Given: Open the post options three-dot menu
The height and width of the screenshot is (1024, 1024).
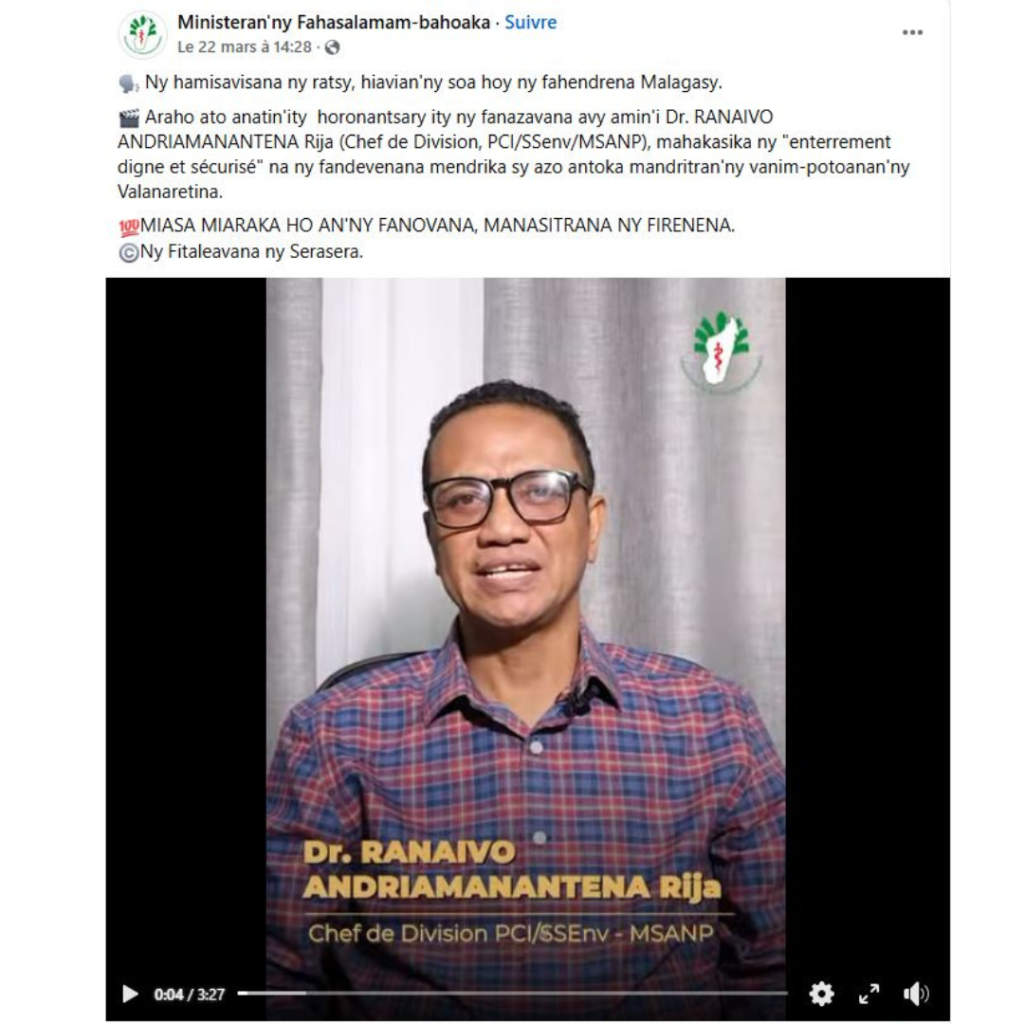Looking at the screenshot, I should 912,33.
